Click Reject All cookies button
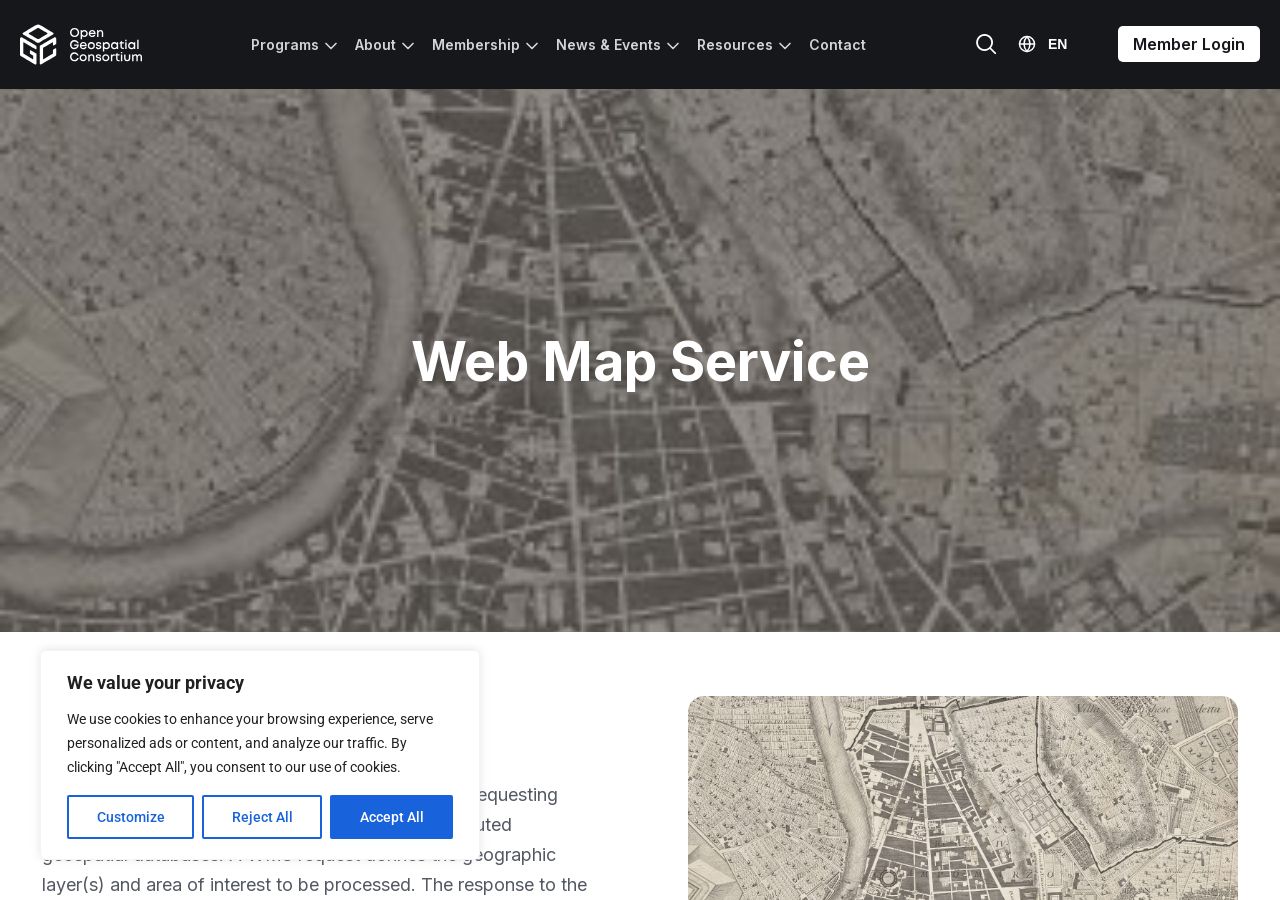This screenshot has width=1280, height=900. 262,817
